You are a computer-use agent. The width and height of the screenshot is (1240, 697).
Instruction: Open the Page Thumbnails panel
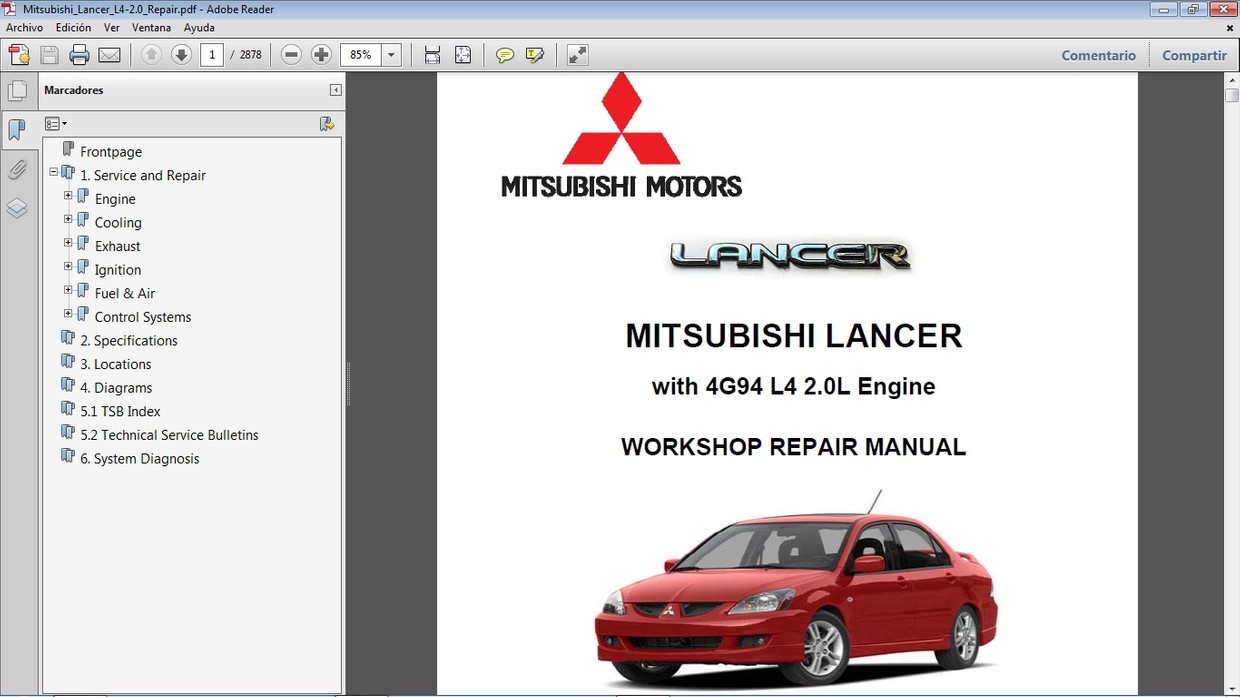tap(17, 91)
